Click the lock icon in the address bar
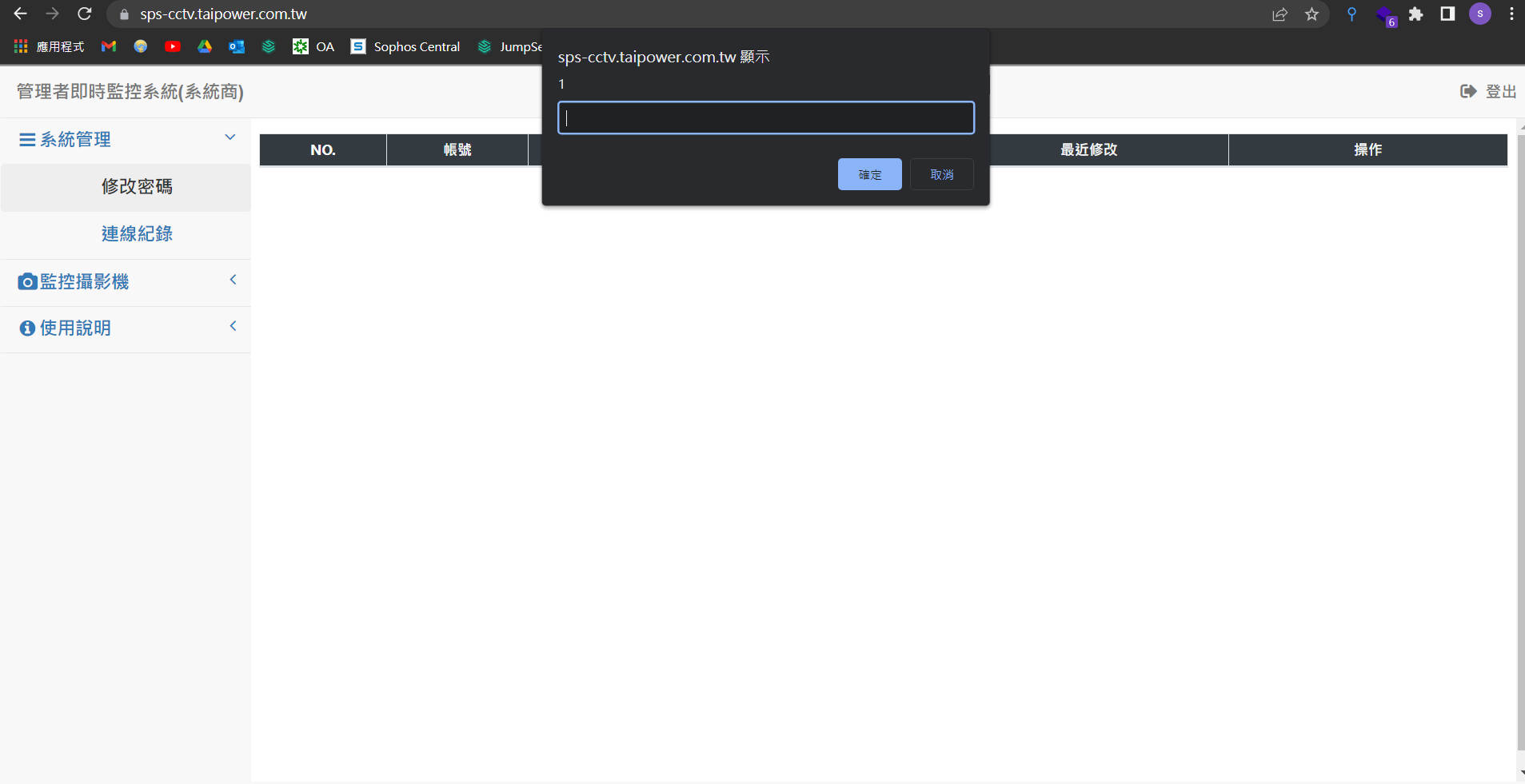1525x784 pixels. [124, 14]
